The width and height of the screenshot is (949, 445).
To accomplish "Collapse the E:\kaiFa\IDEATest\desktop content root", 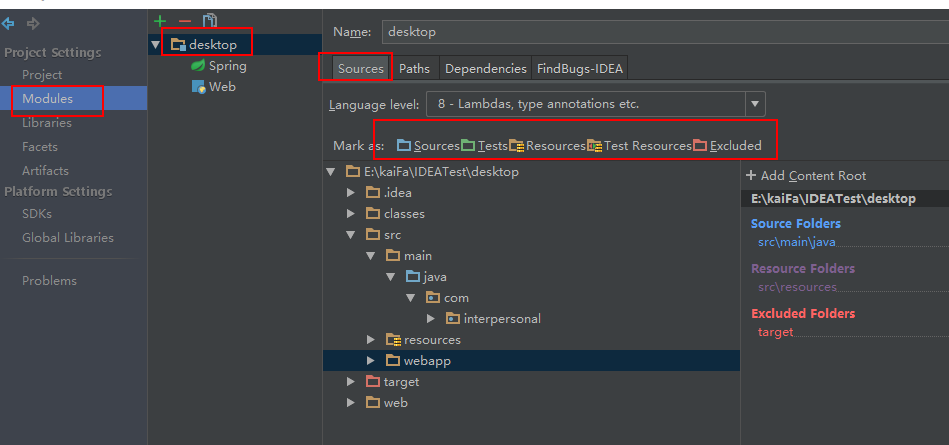I will click(x=330, y=172).
